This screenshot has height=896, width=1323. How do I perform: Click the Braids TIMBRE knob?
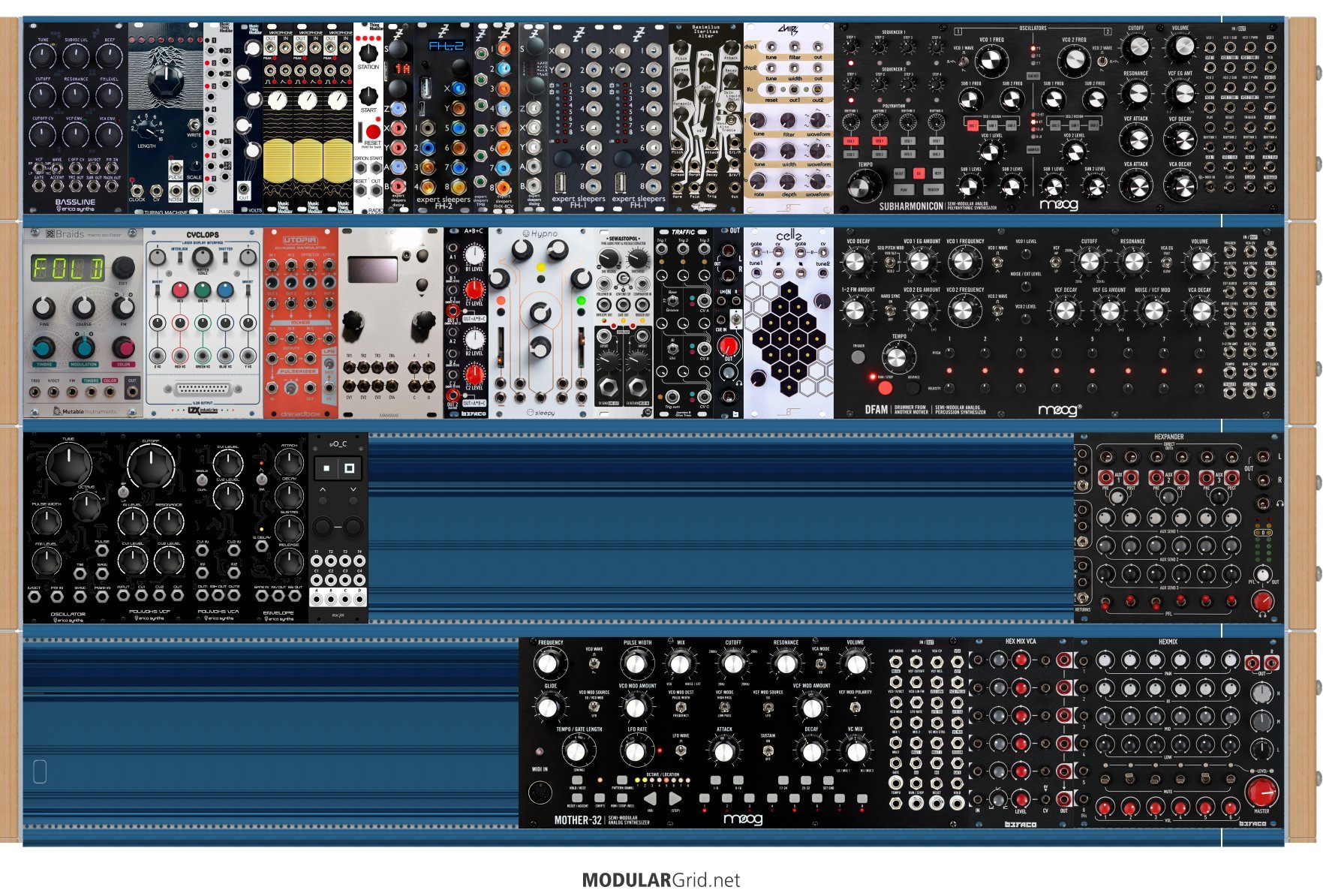pyautogui.click(x=44, y=347)
